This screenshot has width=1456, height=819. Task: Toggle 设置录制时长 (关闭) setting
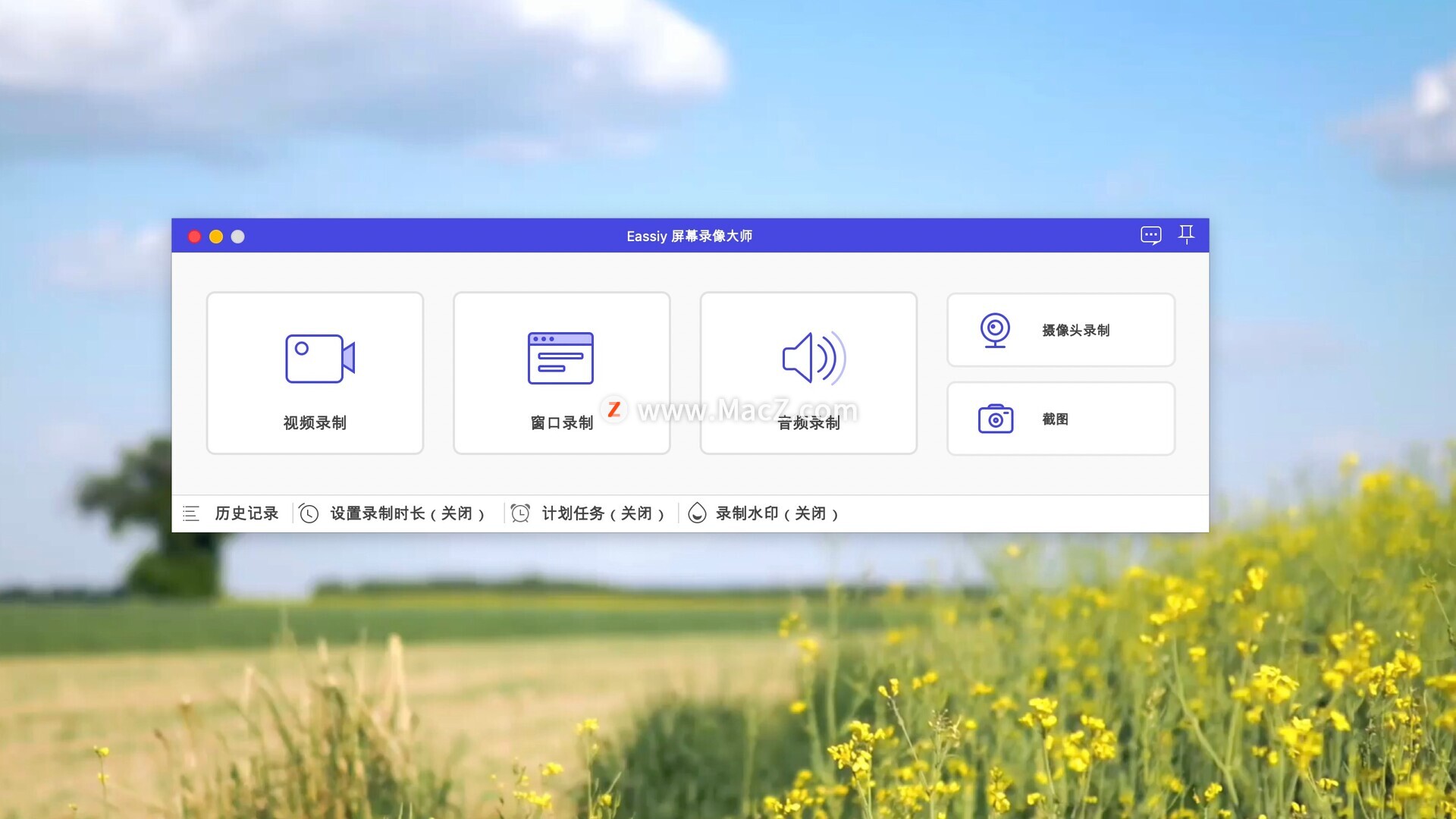pyautogui.click(x=406, y=513)
